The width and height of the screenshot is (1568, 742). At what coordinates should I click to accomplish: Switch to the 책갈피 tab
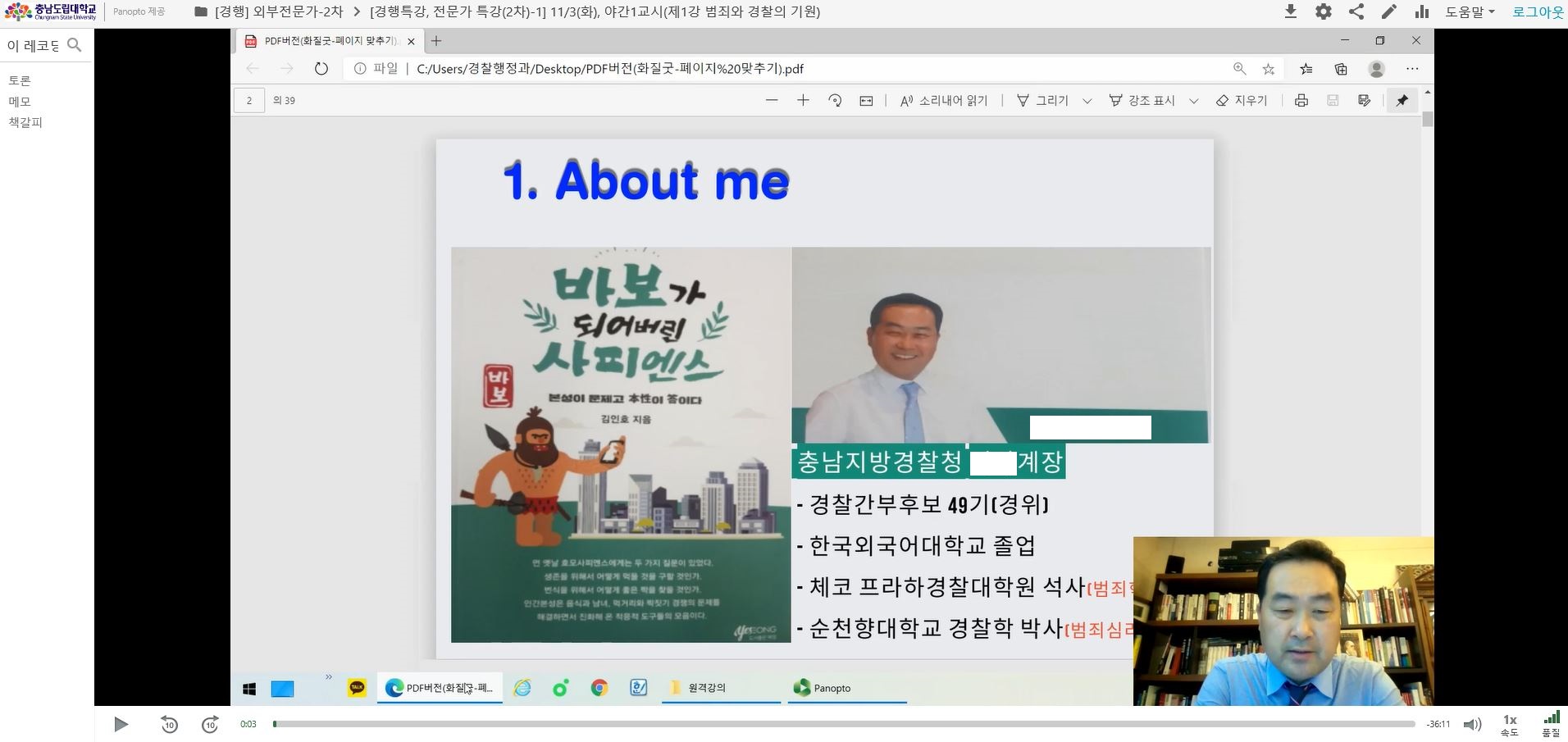coord(25,122)
